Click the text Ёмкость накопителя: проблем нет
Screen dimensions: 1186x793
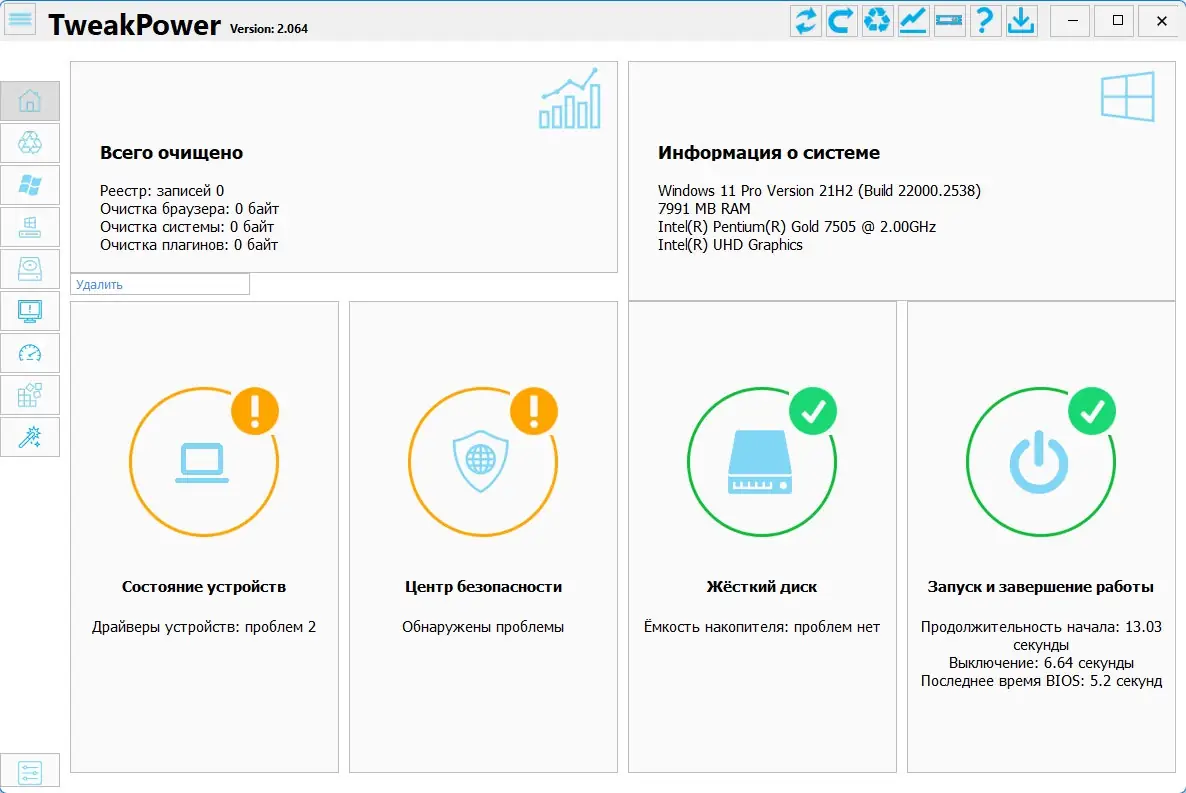762,627
